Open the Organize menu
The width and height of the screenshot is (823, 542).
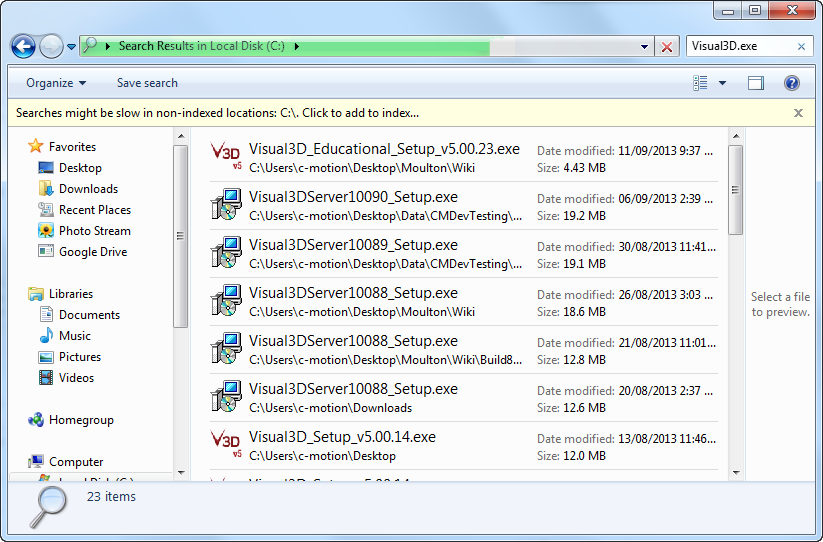56,83
